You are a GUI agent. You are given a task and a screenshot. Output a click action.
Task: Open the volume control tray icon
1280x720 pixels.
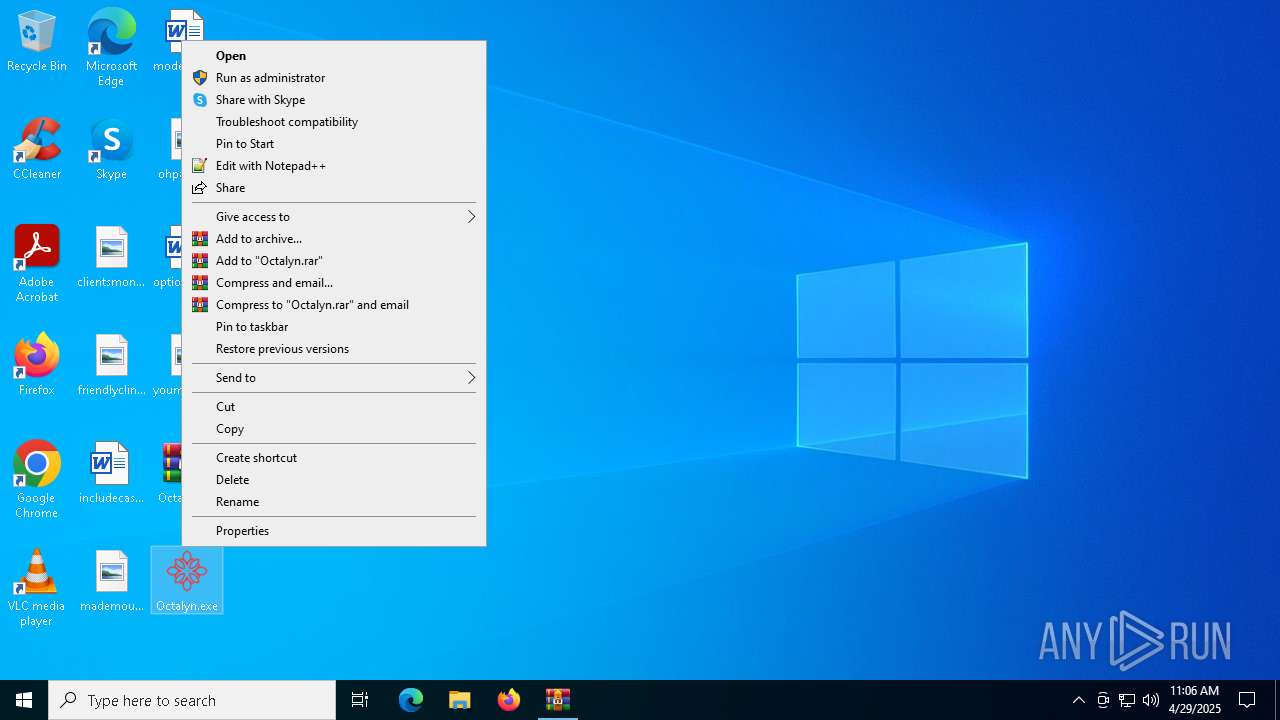1151,700
